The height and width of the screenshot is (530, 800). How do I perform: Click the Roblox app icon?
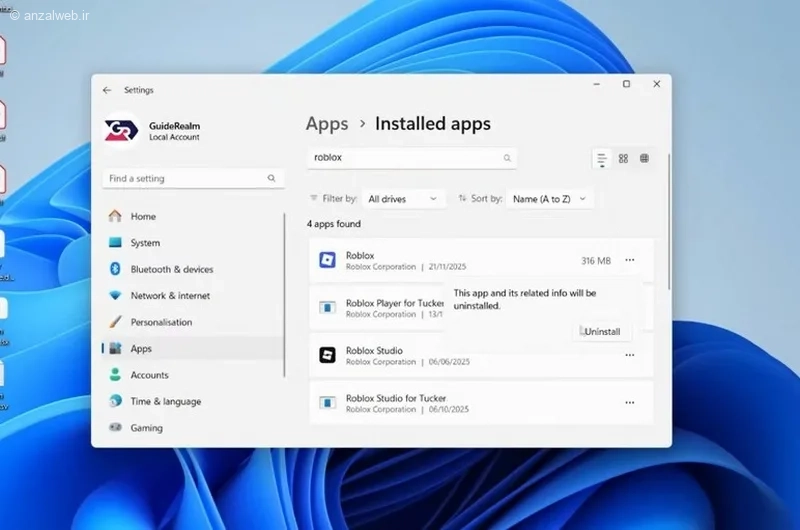pos(327,260)
